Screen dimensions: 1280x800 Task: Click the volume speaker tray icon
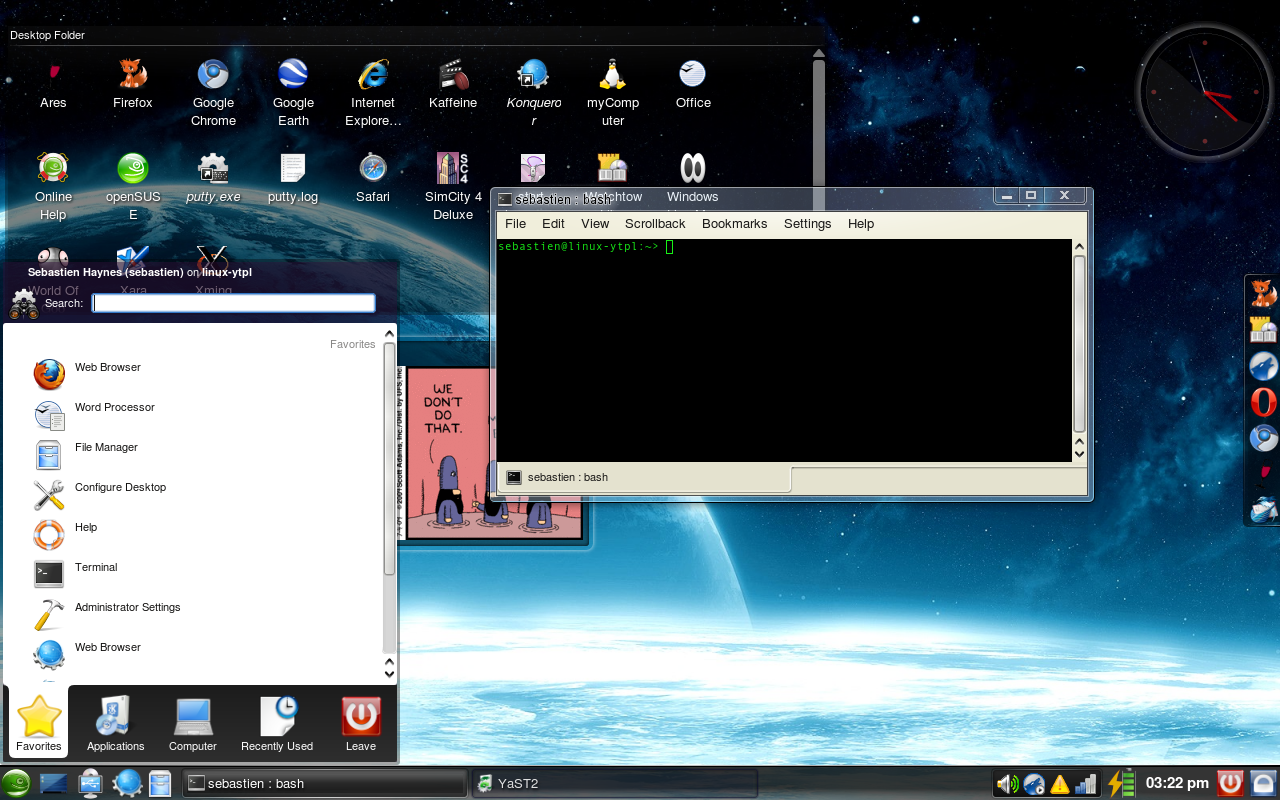(1008, 784)
